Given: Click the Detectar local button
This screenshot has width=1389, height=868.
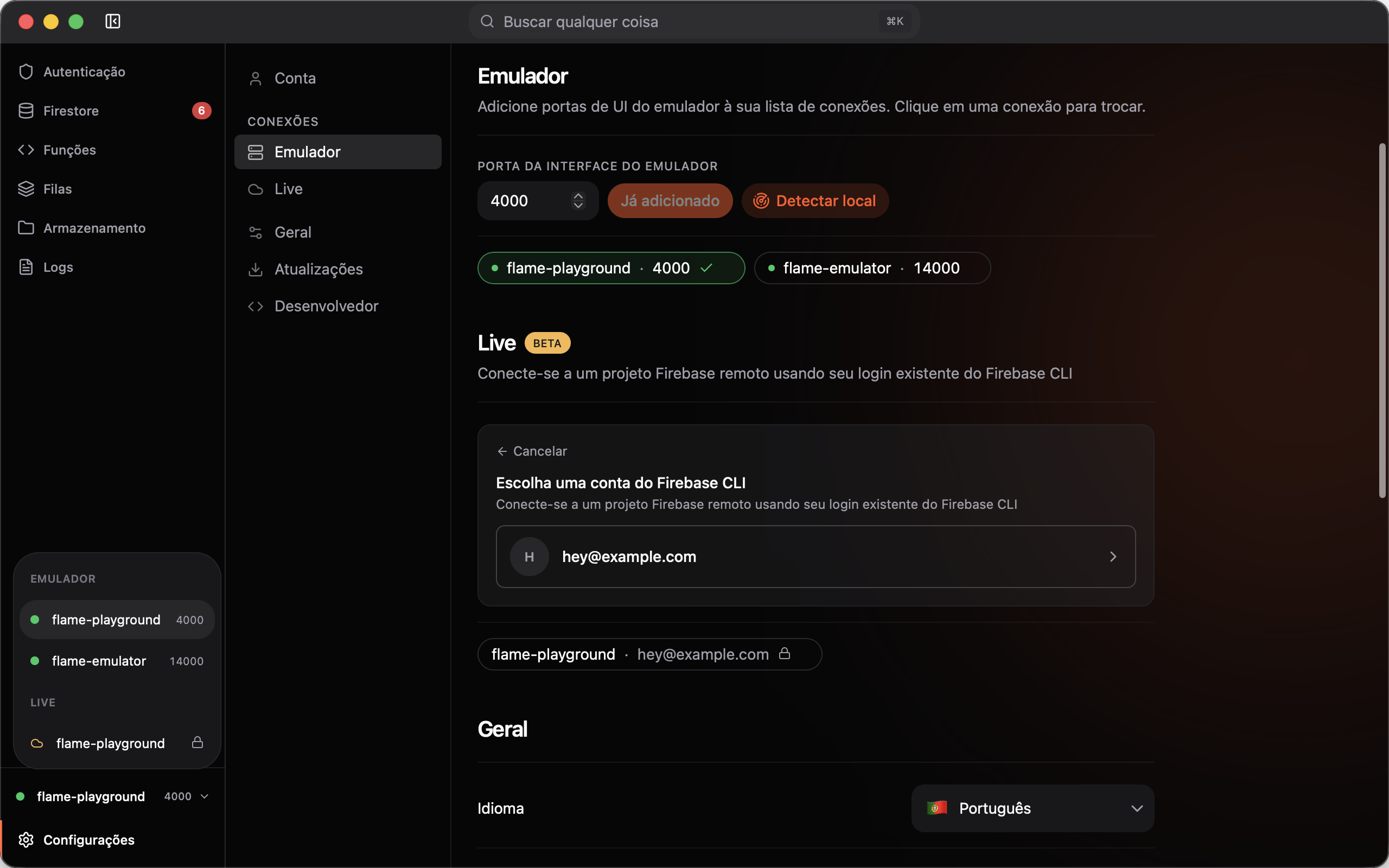Looking at the screenshot, I should pyautogui.click(x=815, y=200).
